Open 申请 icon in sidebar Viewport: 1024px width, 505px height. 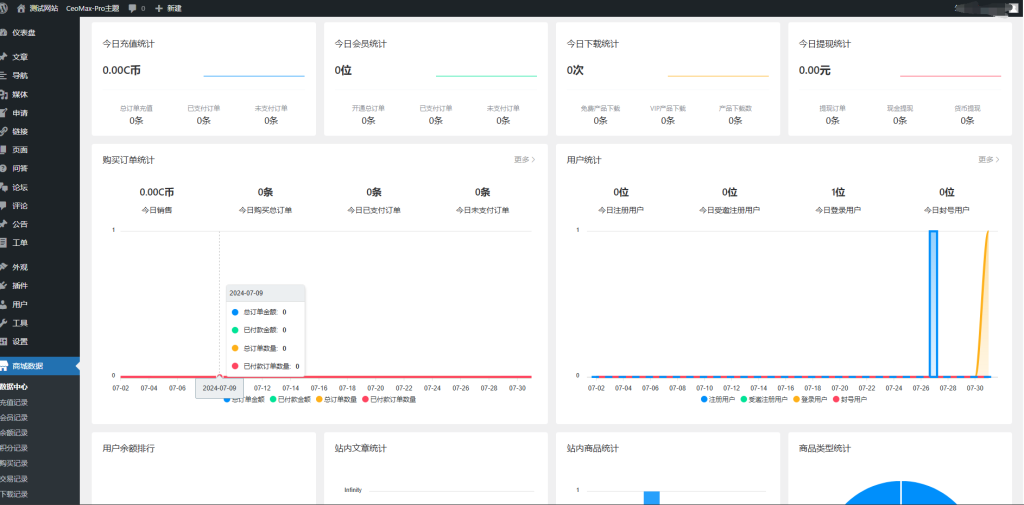point(3,112)
